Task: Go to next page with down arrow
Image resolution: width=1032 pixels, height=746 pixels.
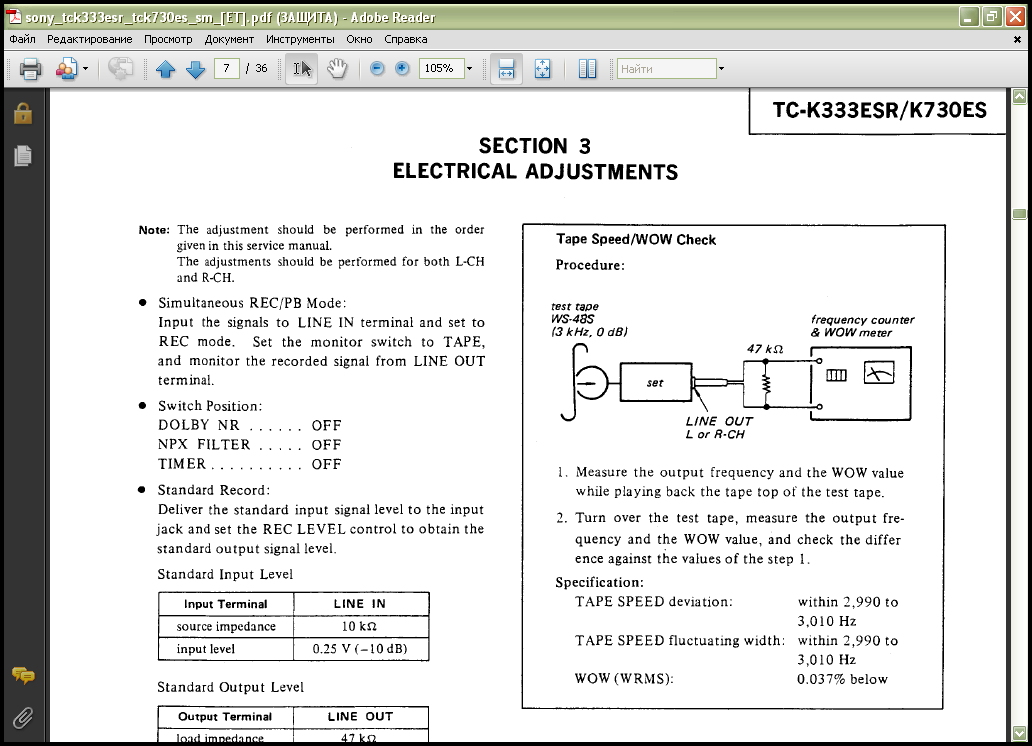Action: tap(195, 69)
